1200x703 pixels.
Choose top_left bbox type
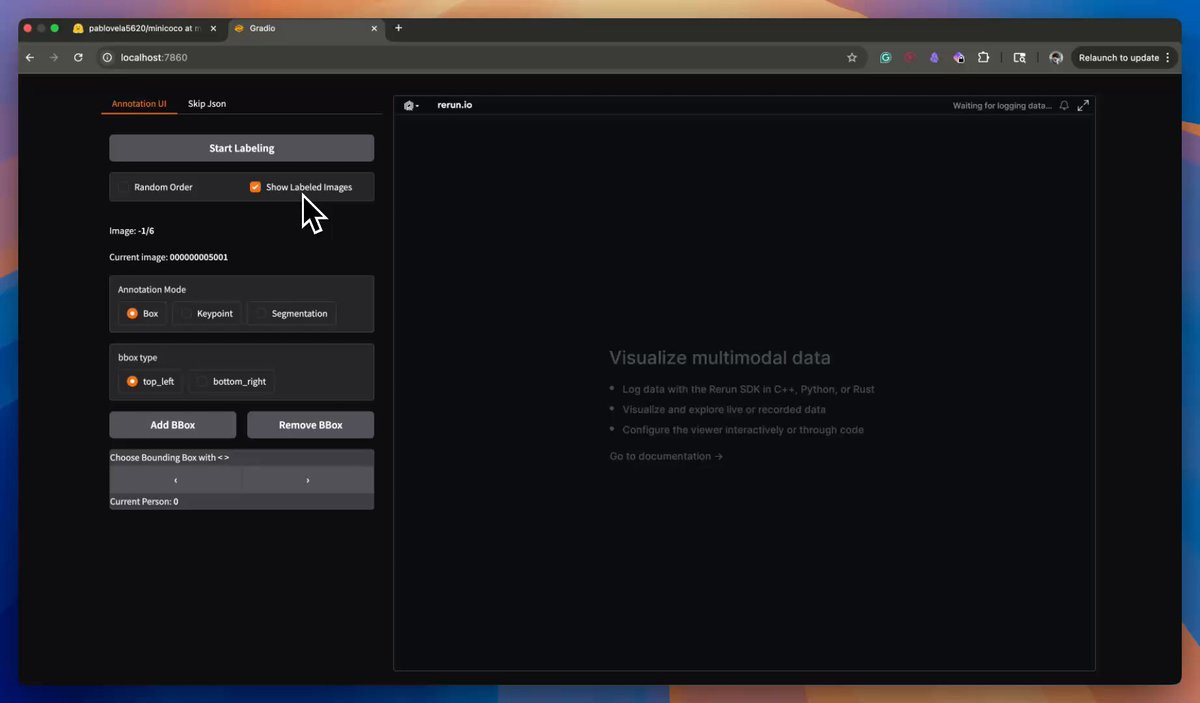(x=150, y=381)
